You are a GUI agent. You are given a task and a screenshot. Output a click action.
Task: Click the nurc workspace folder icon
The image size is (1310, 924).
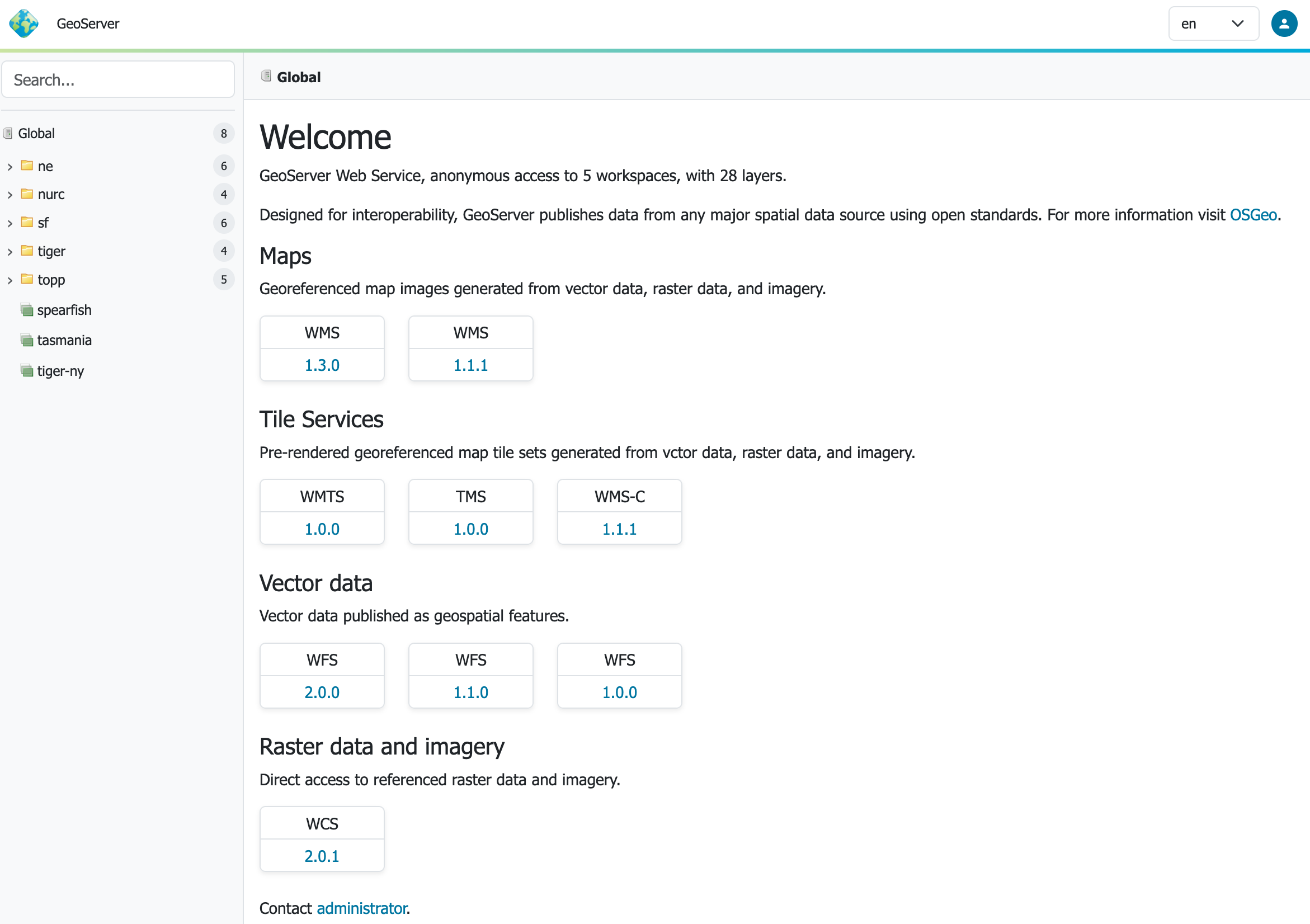click(27, 194)
